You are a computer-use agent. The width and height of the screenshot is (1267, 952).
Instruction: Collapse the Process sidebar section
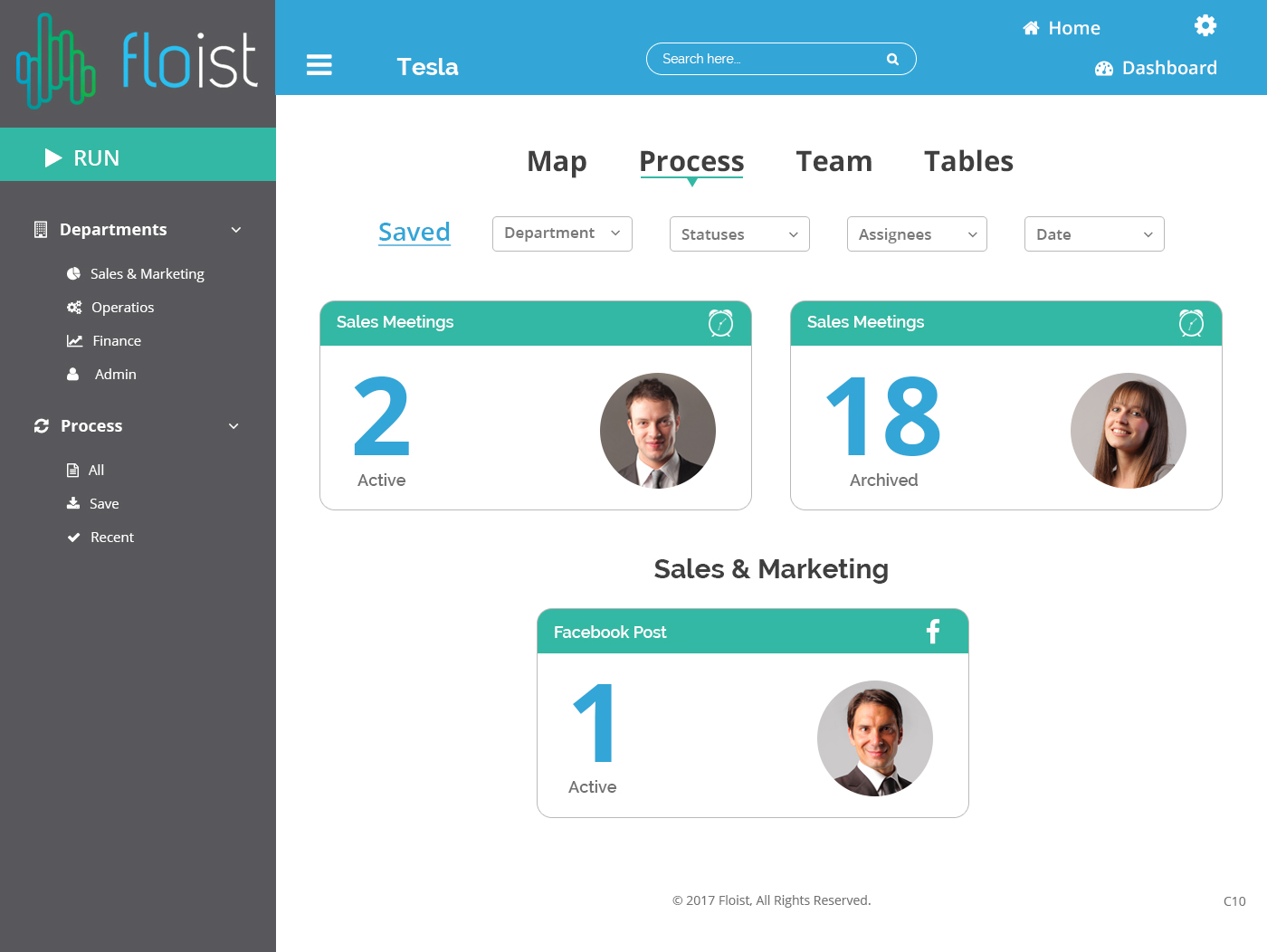pos(233,426)
